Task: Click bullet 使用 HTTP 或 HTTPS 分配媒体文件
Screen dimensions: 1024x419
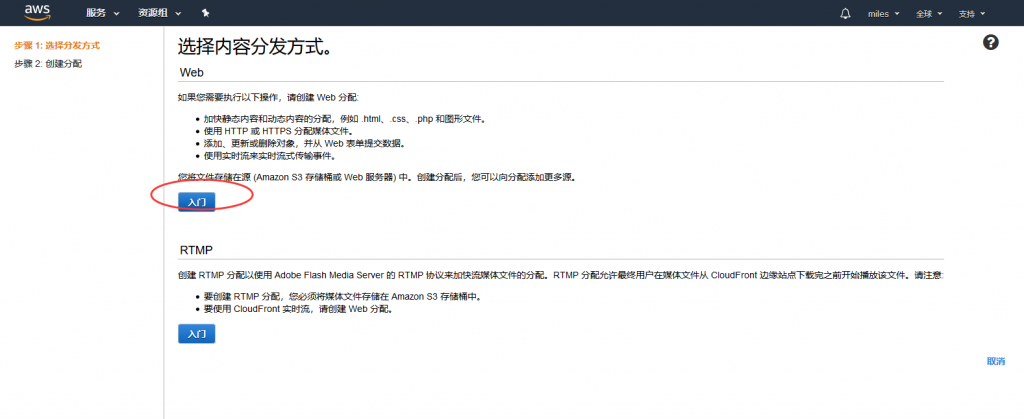Action: 279,131
